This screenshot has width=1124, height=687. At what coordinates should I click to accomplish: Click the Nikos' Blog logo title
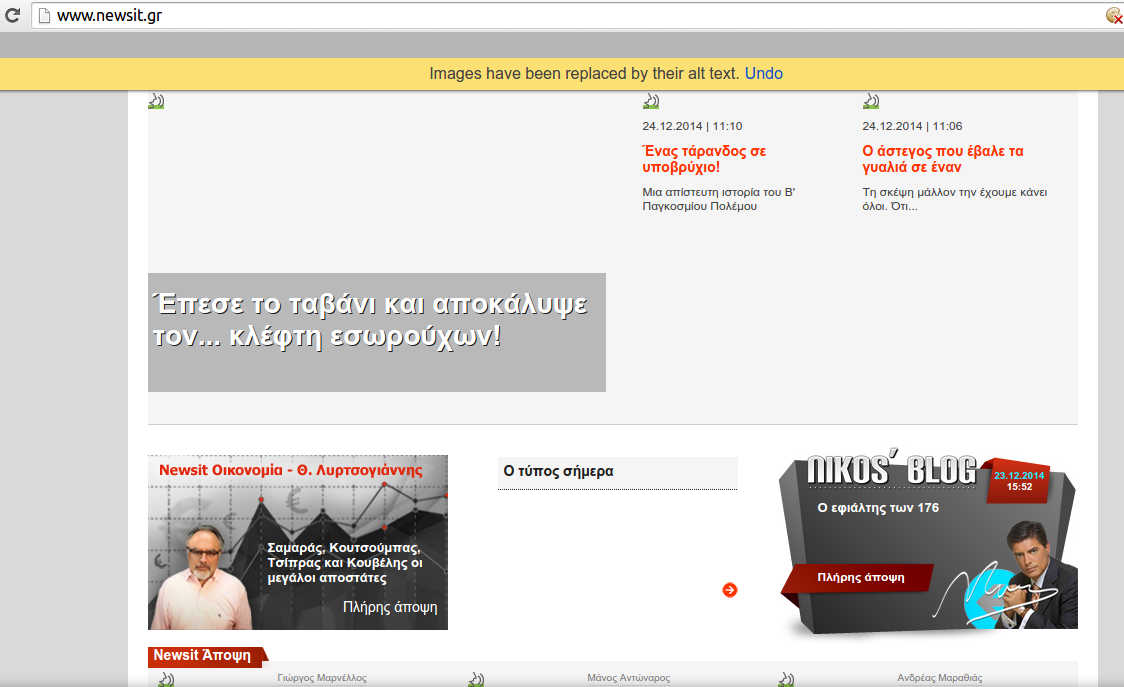(892, 470)
